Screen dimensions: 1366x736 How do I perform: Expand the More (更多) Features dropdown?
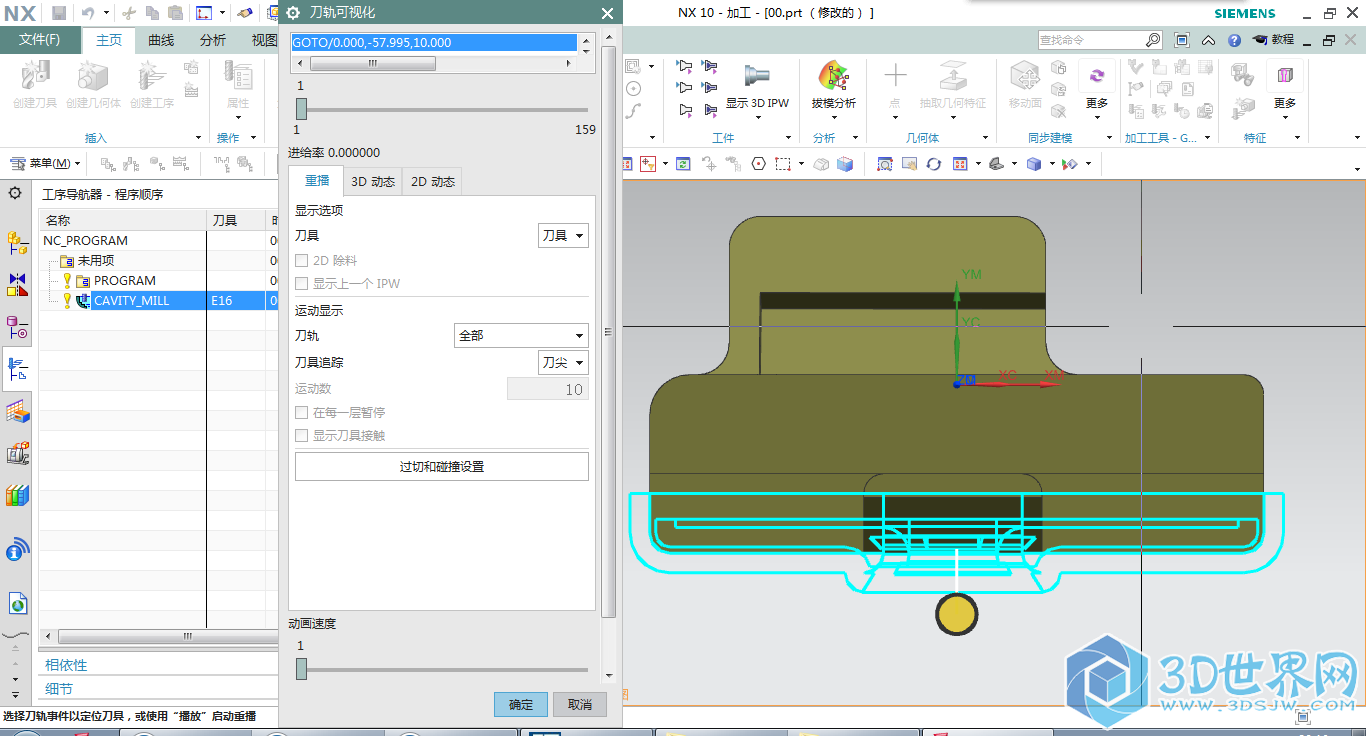click(x=1285, y=117)
